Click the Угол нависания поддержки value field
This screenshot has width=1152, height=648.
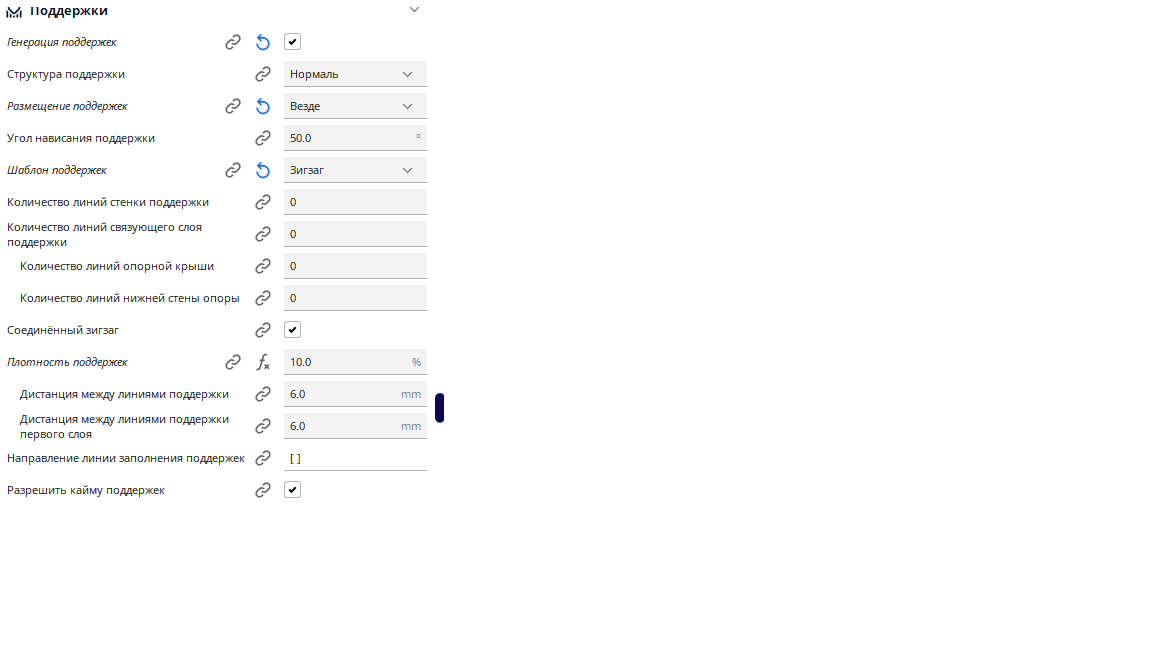point(355,138)
